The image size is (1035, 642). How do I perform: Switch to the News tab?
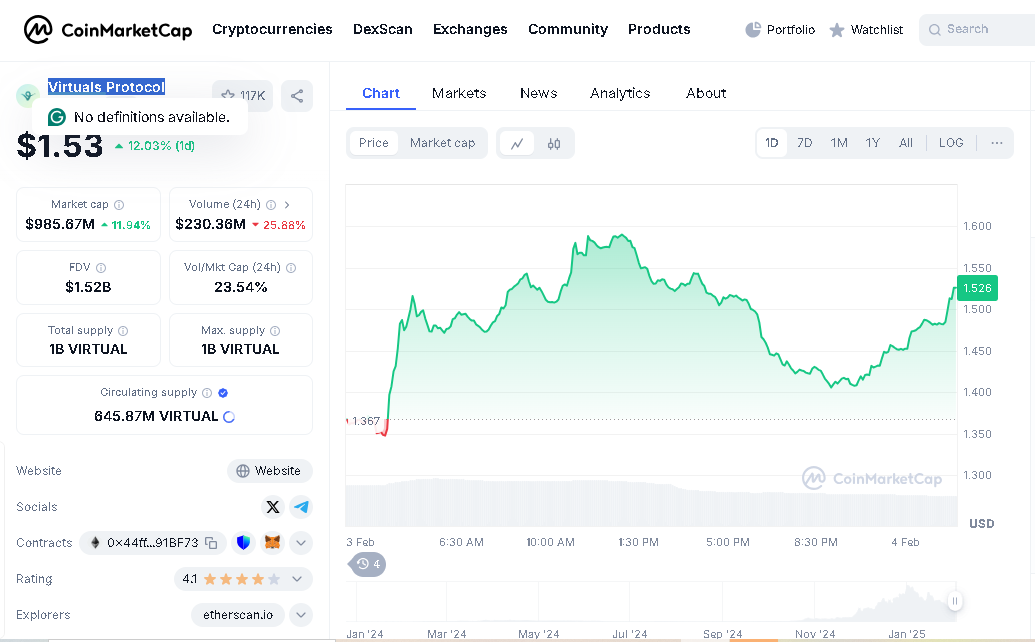point(538,93)
